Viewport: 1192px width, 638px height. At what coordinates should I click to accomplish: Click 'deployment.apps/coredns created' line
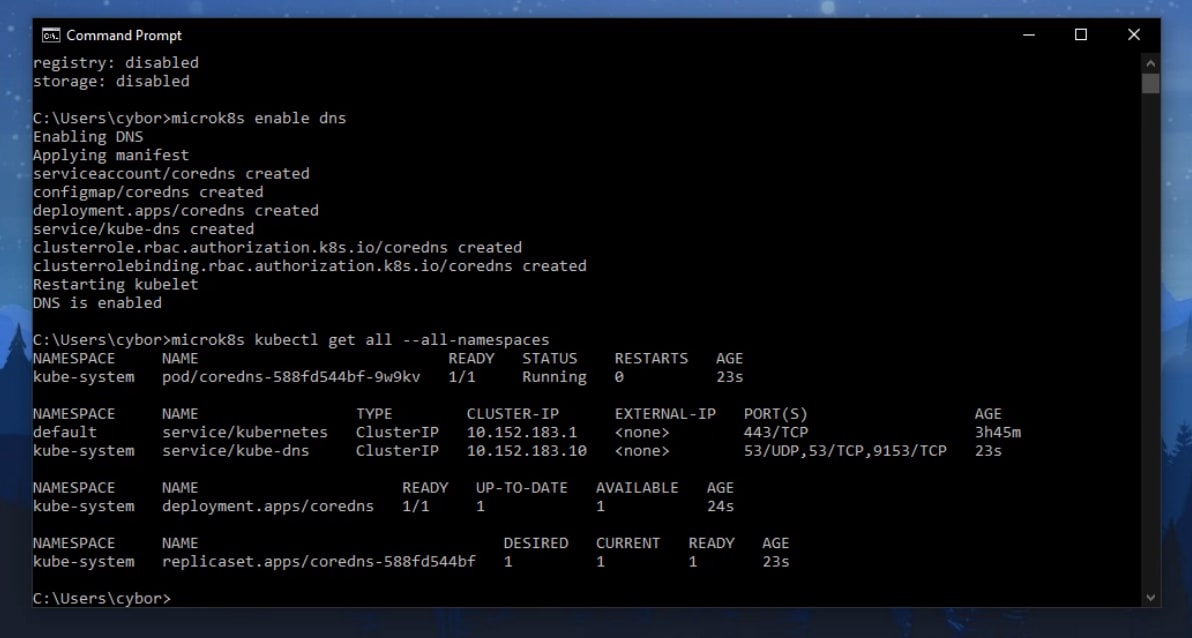[x=176, y=210]
